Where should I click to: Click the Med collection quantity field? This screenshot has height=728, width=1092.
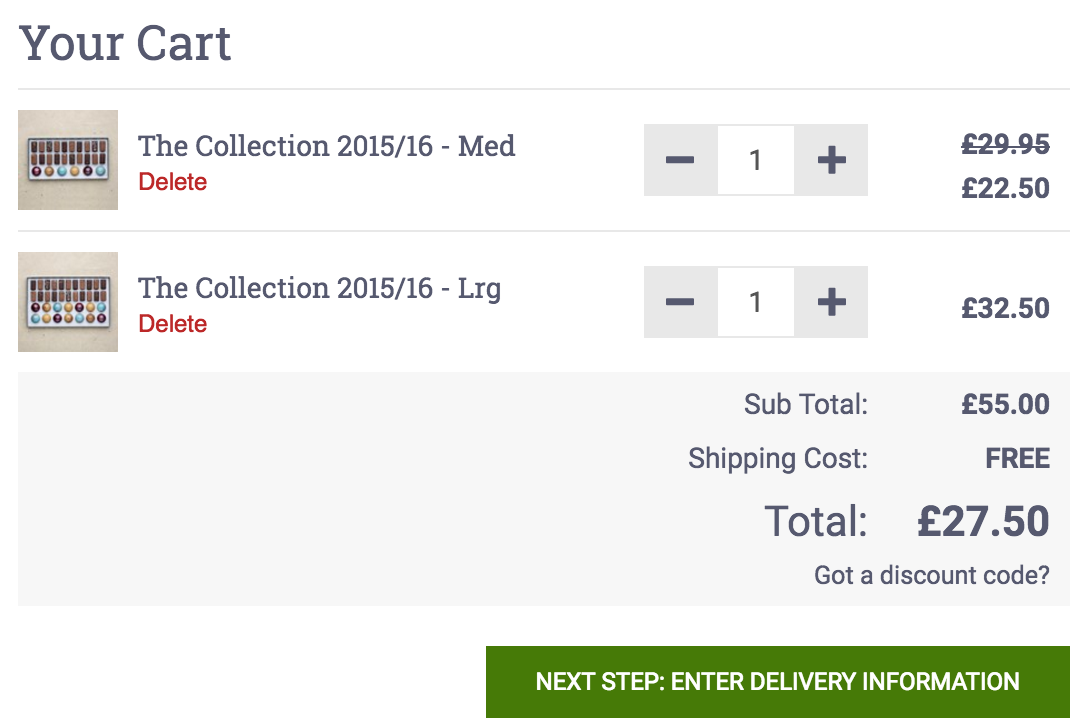pos(756,160)
